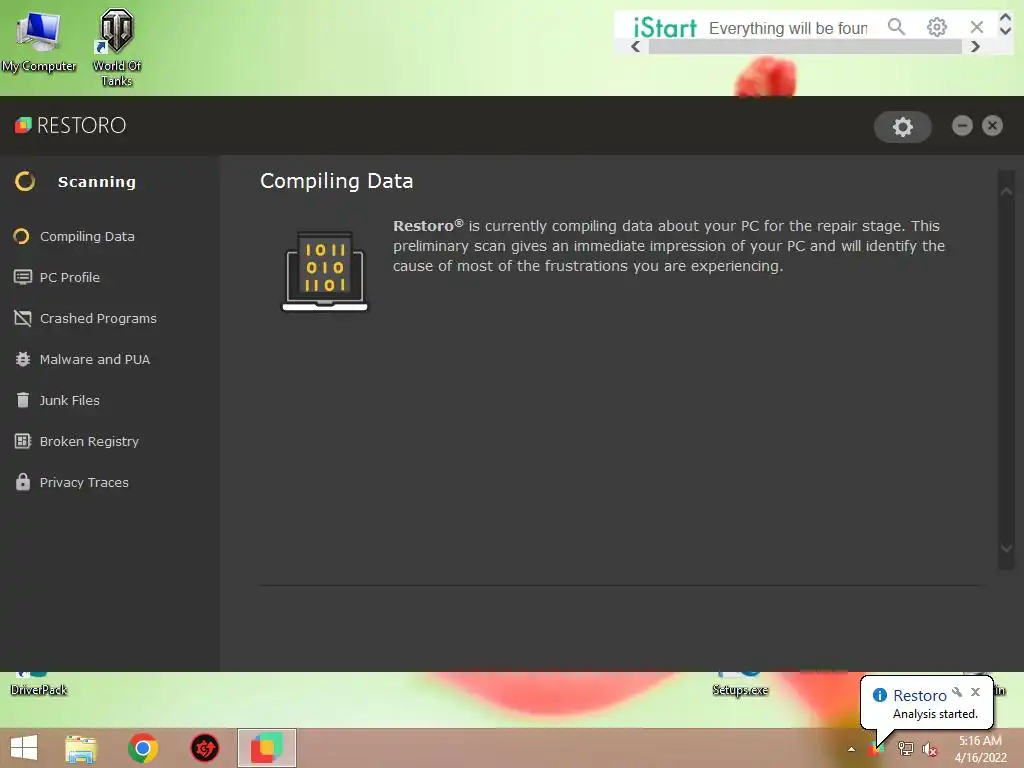
Task: Click the Broken Registry icon
Action: coord(22,441)
